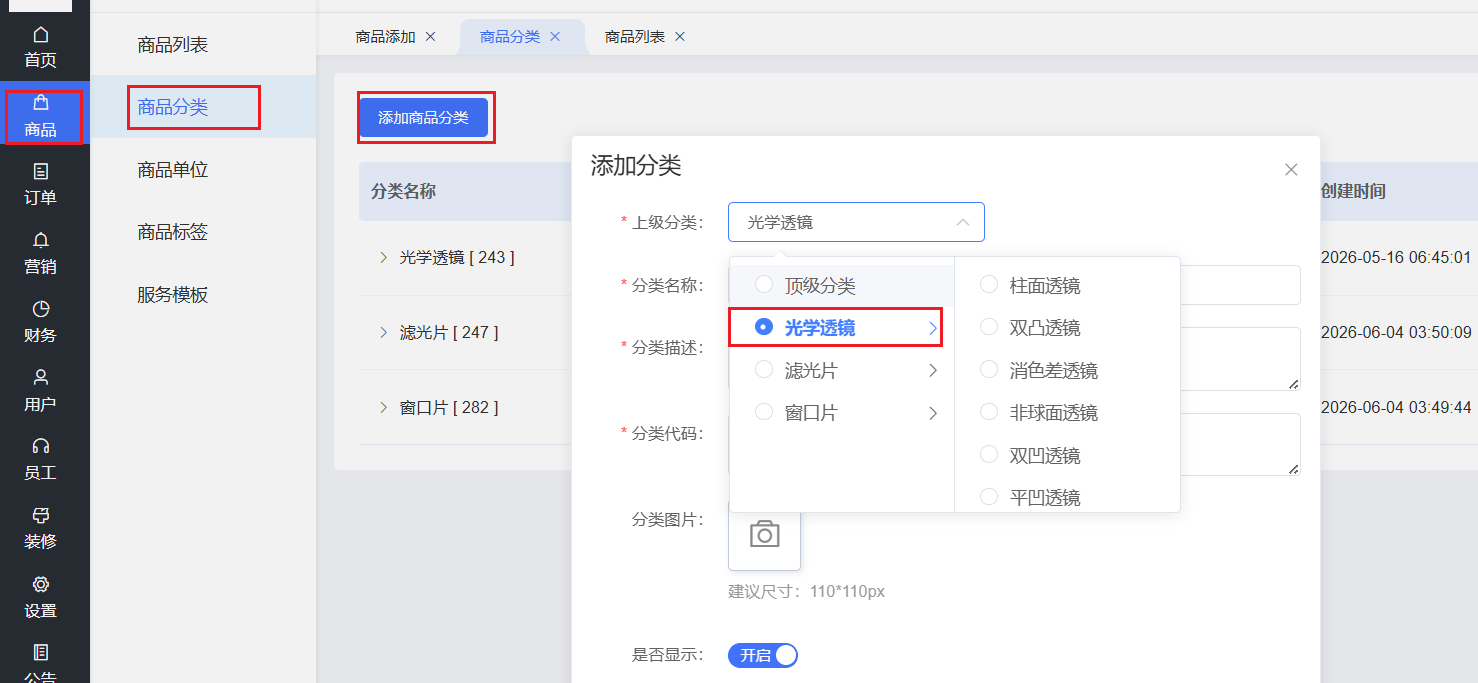Open 商品标签 in the submenu

pos(173,232)
